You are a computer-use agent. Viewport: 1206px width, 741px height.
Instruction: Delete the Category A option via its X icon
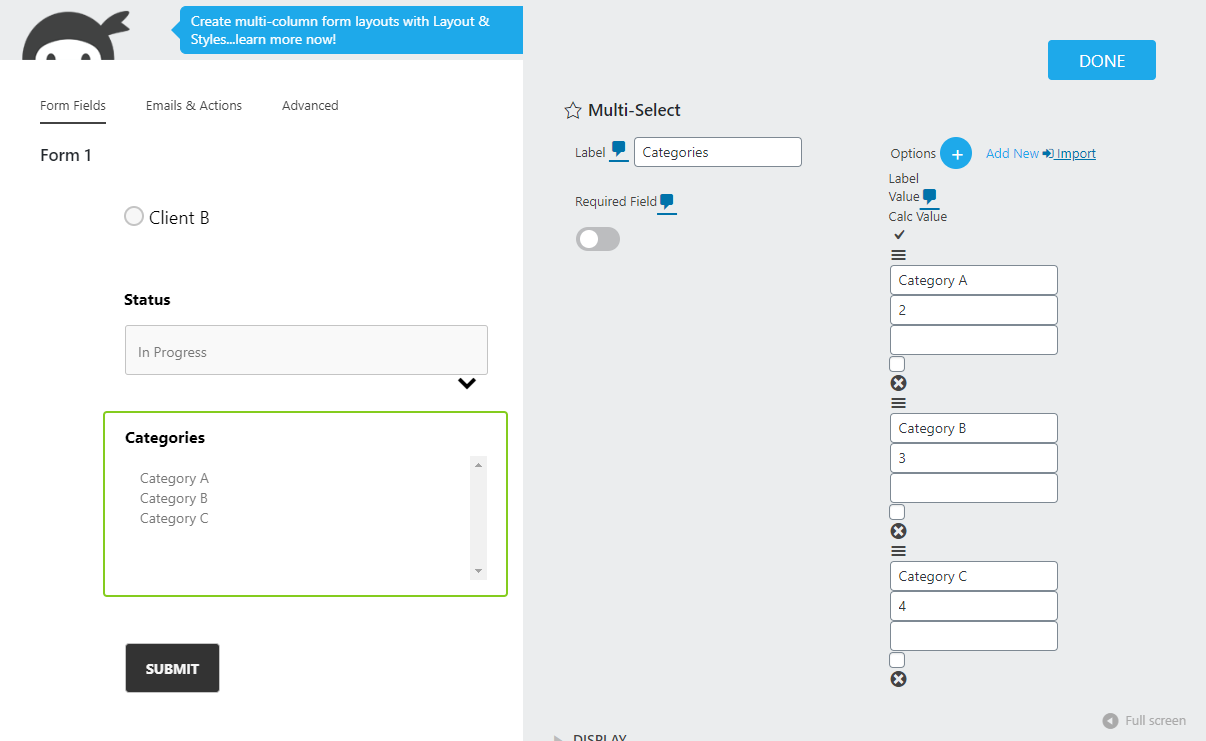[x=898, y=382]
